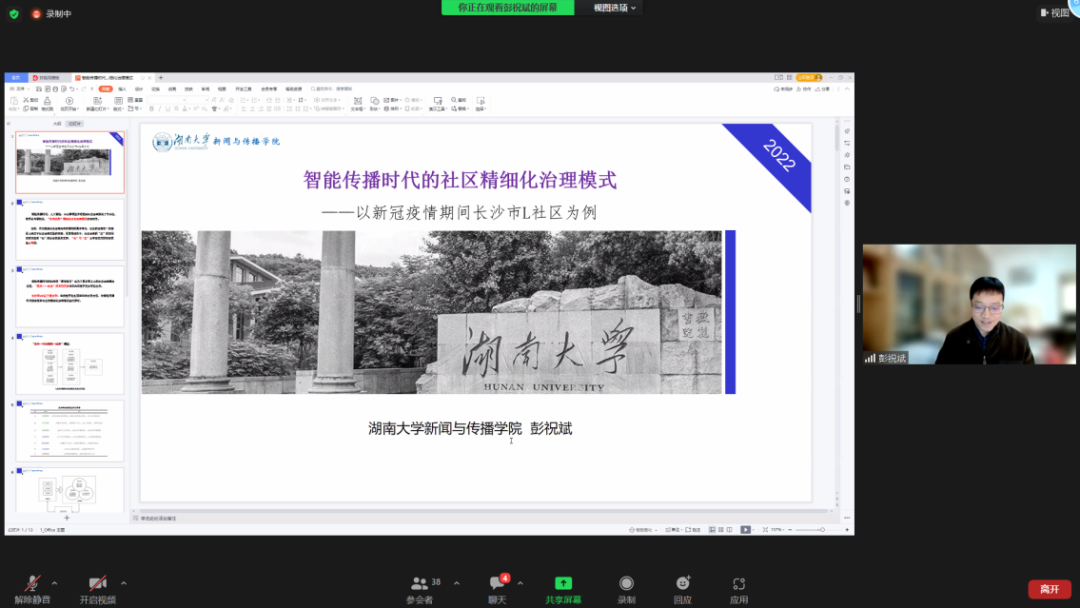This screenshot has width=1080, height=608.
Task: Expand the video options arrow beside 开启视频
Action: tap(123, 583)
